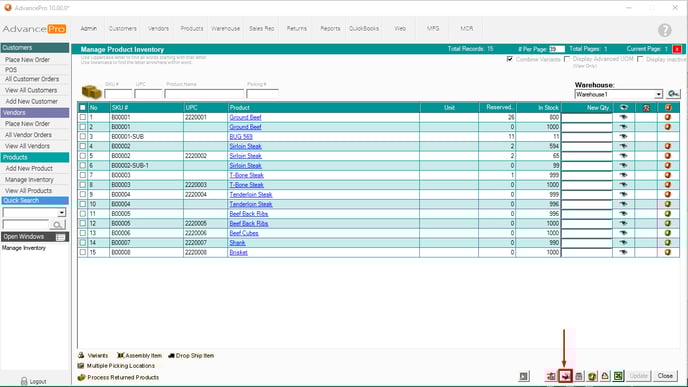Click the Close button

click(665, 376)
